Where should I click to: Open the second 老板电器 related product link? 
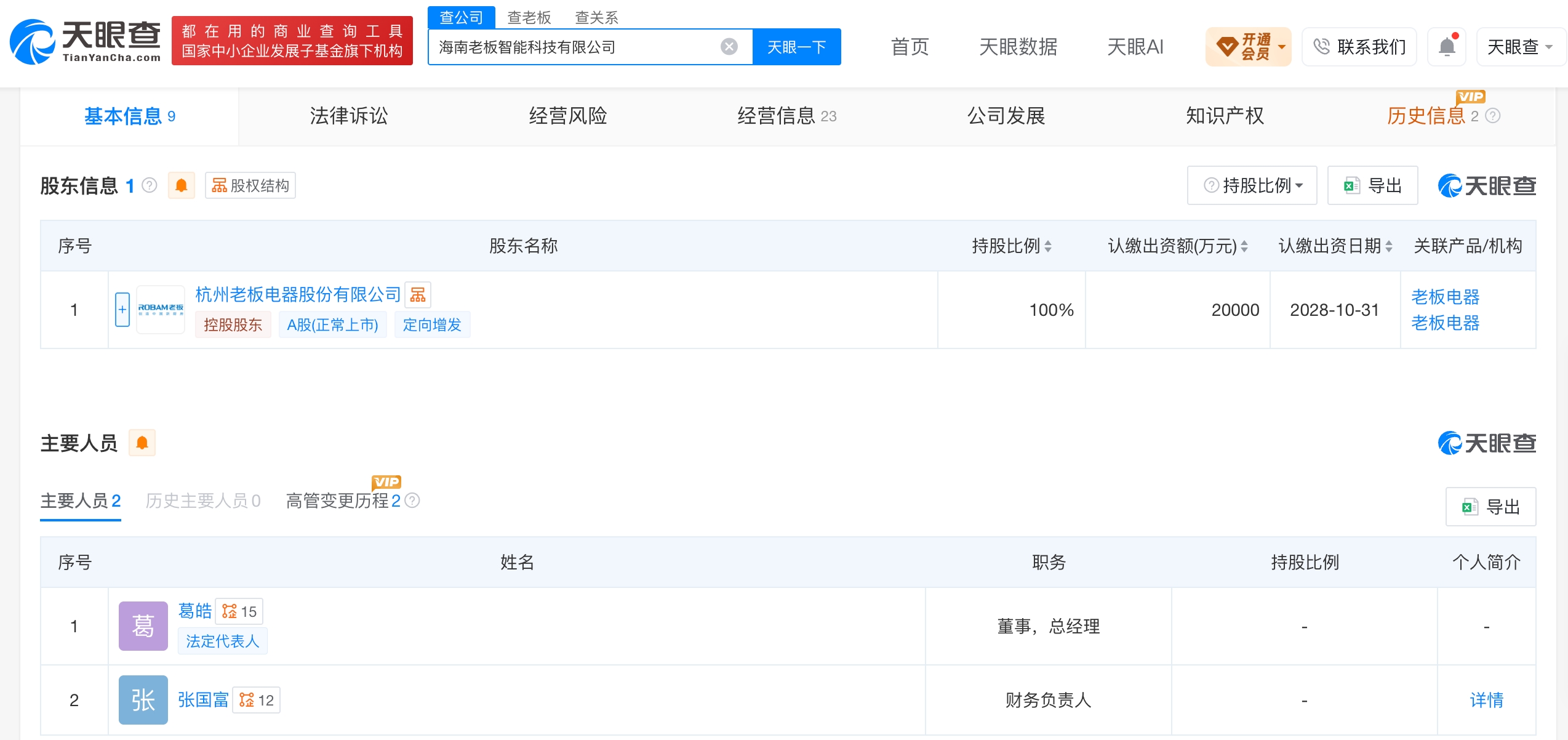coord(1446,323)
